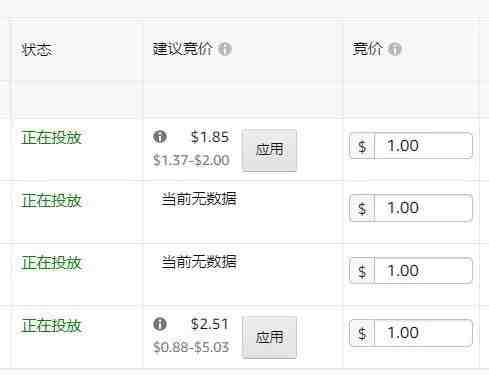Viewport: 489px width, 385px height.
Task: Click the 状态 column header
Action: [37, 50]
